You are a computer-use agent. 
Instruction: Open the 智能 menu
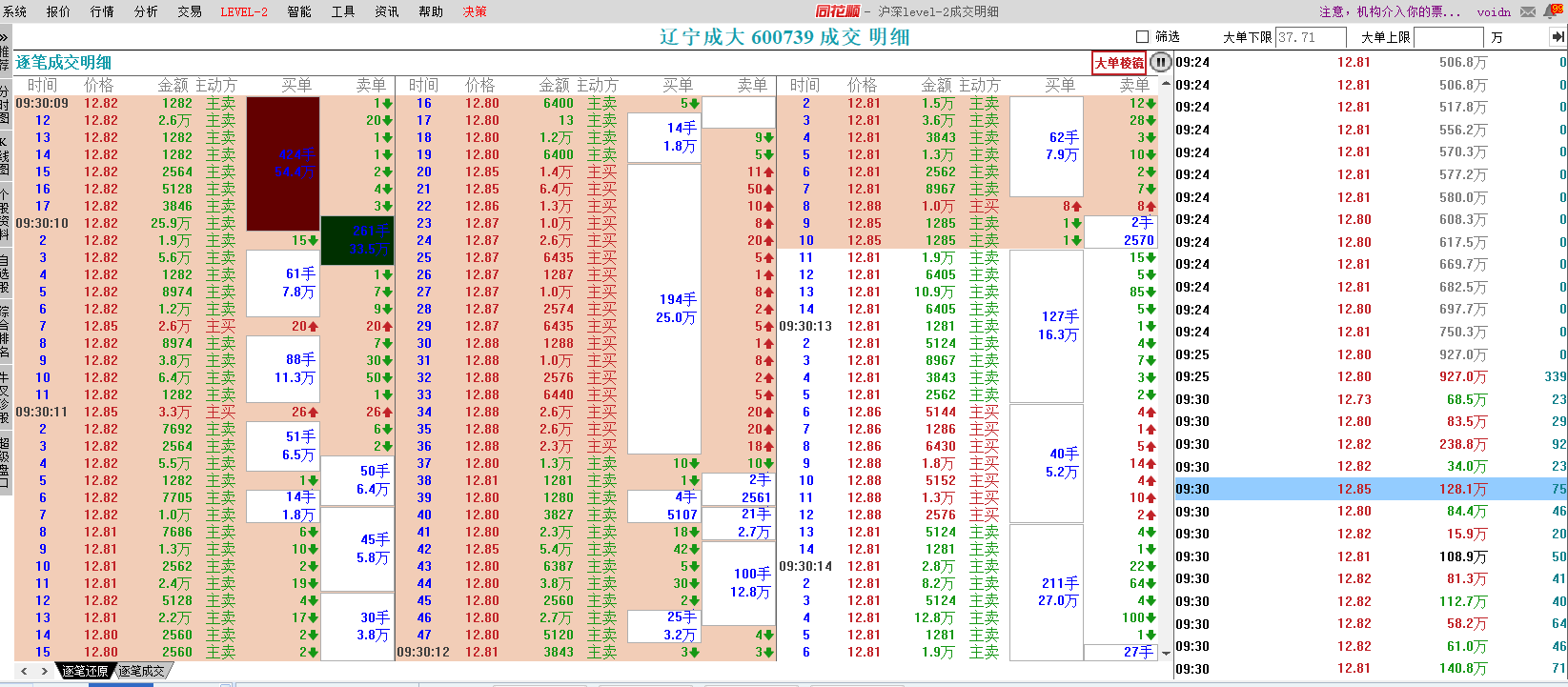click(299, 11)
